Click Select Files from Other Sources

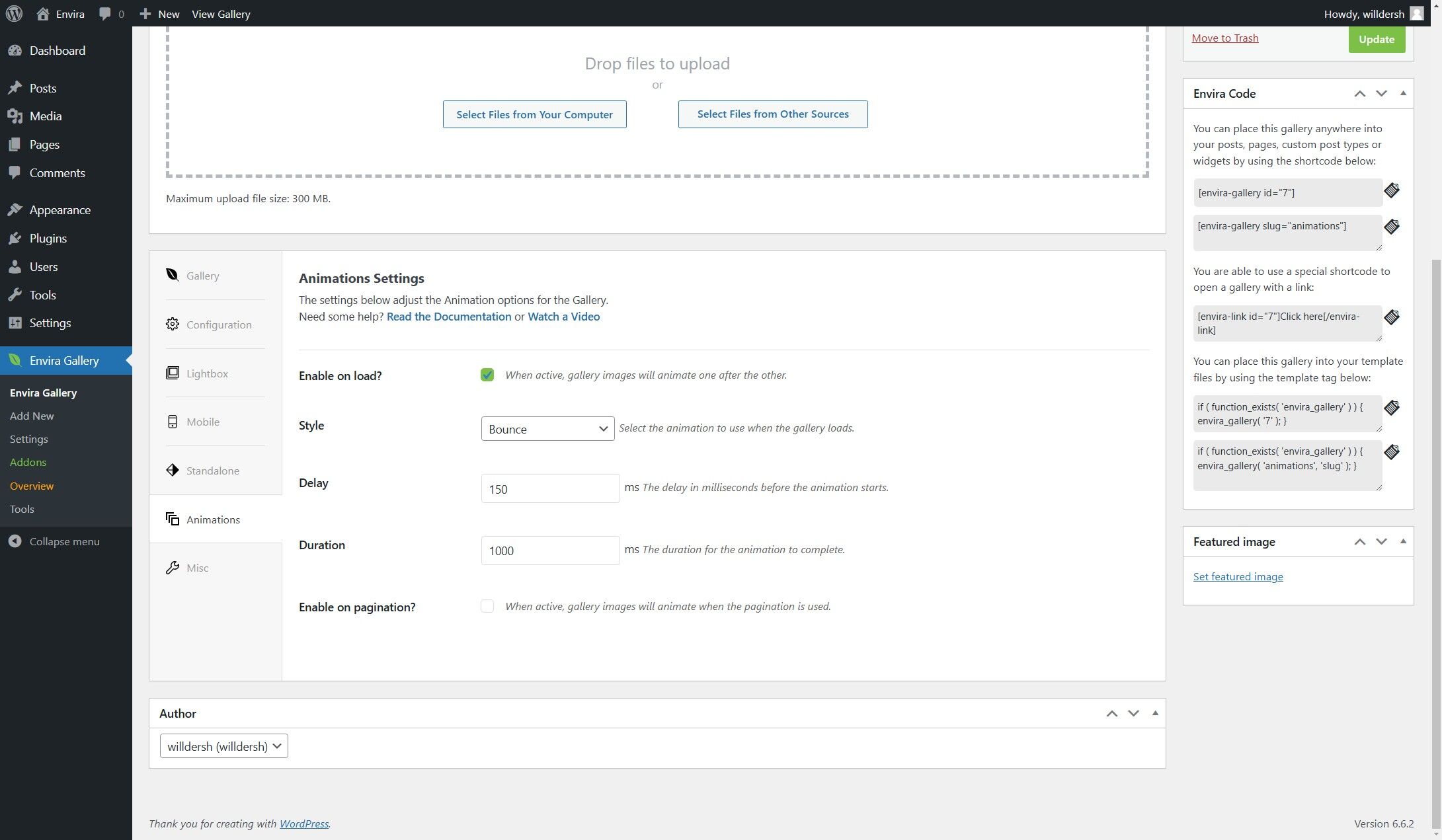(x=773, y=114)
